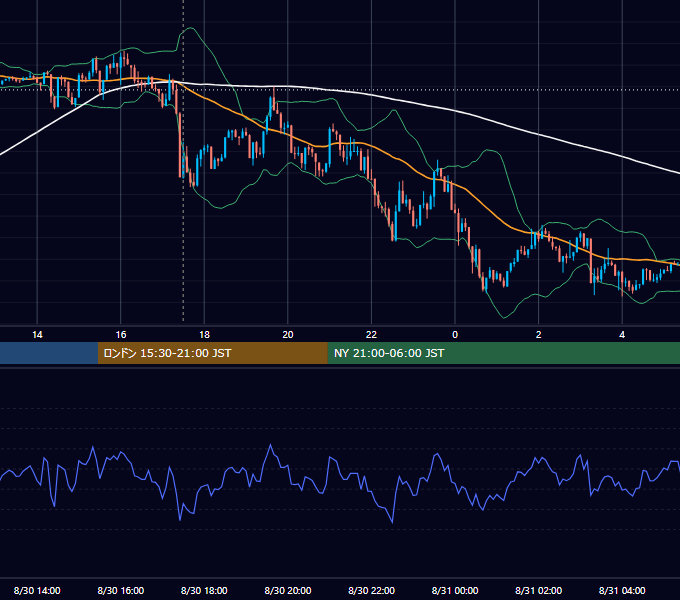The width and height of the screenshot is (680, 600).
Task: Click the 8/31 02:00 date label
Action: click(539, 590)
